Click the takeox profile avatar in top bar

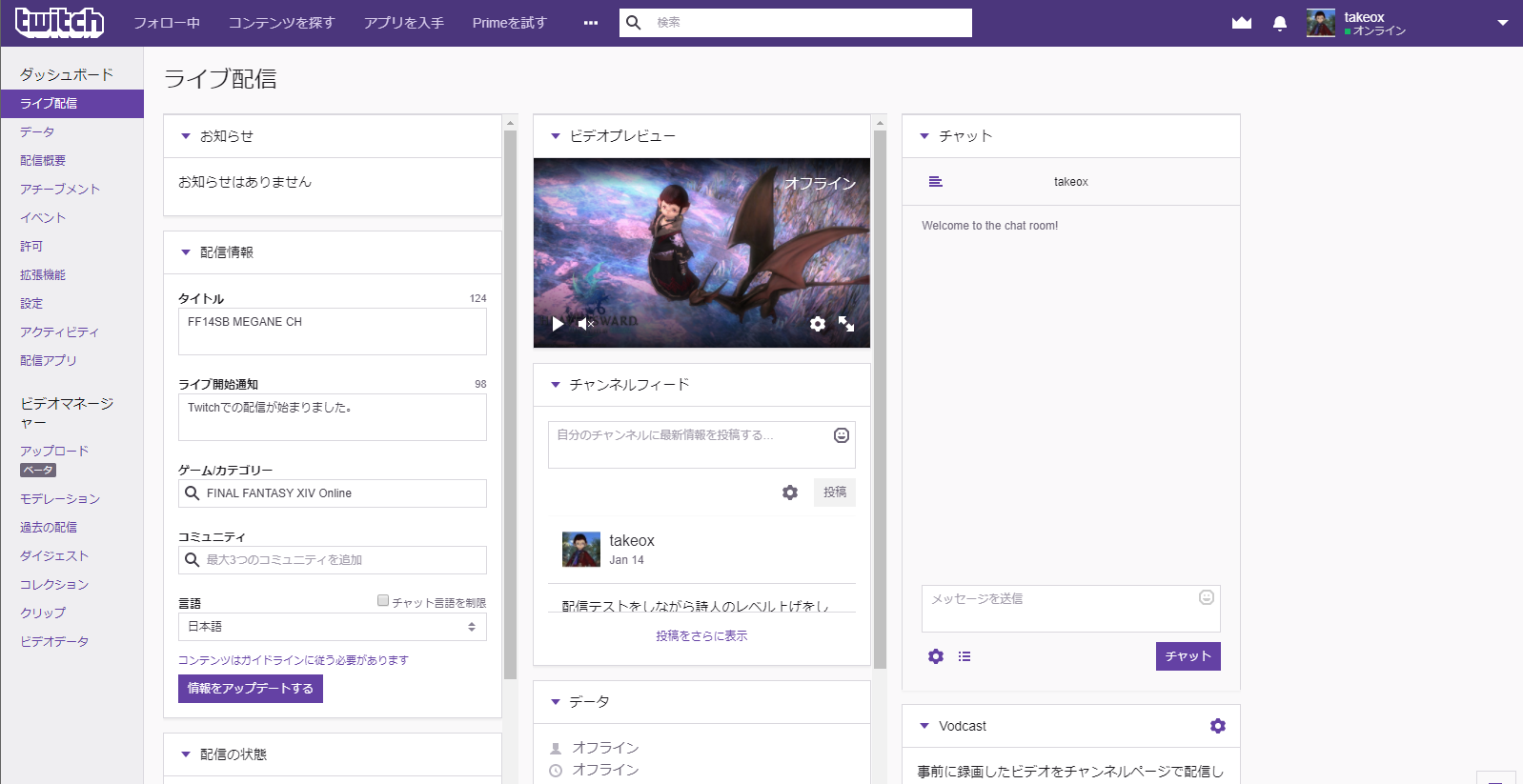(x=1321, y=23)
